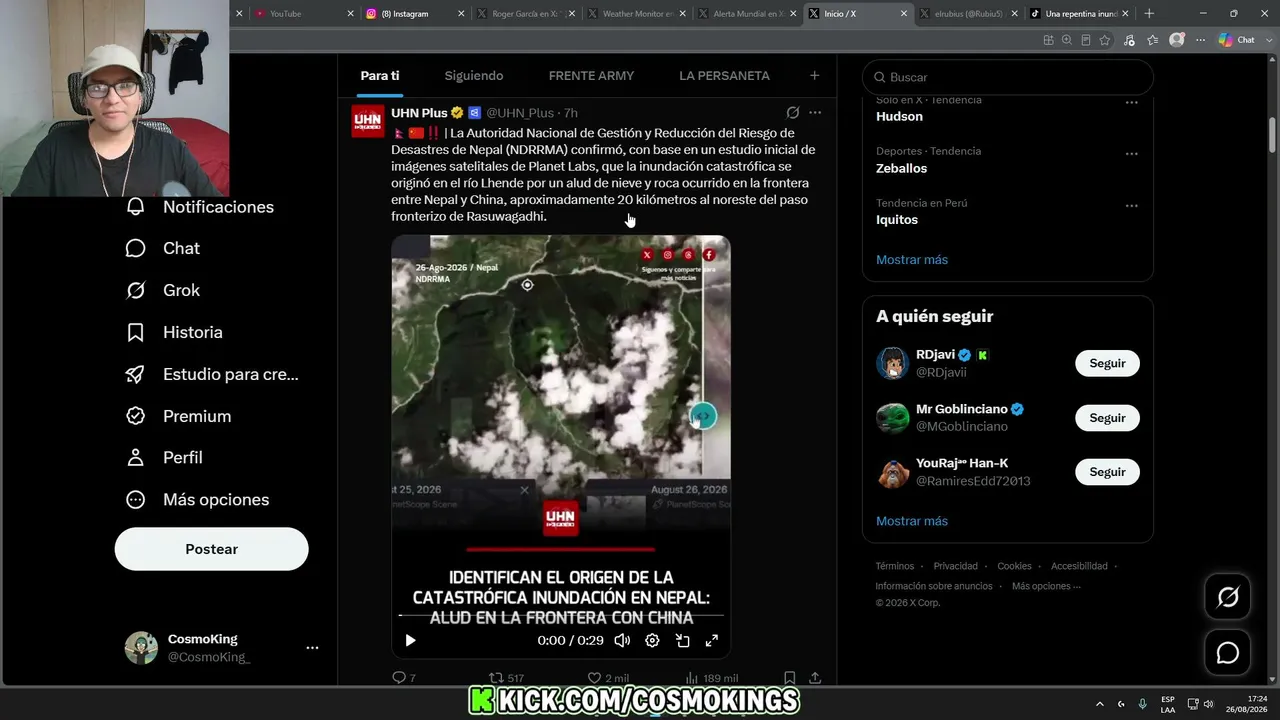Close the Inicio / X browser tab
Screen dimensions: 1280x720
(x=904, y=14)
